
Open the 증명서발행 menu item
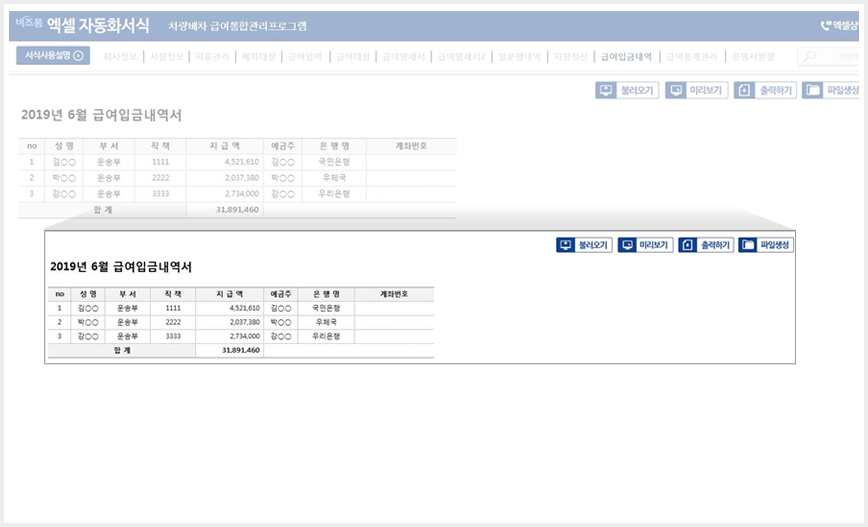(x=753, y=56)
